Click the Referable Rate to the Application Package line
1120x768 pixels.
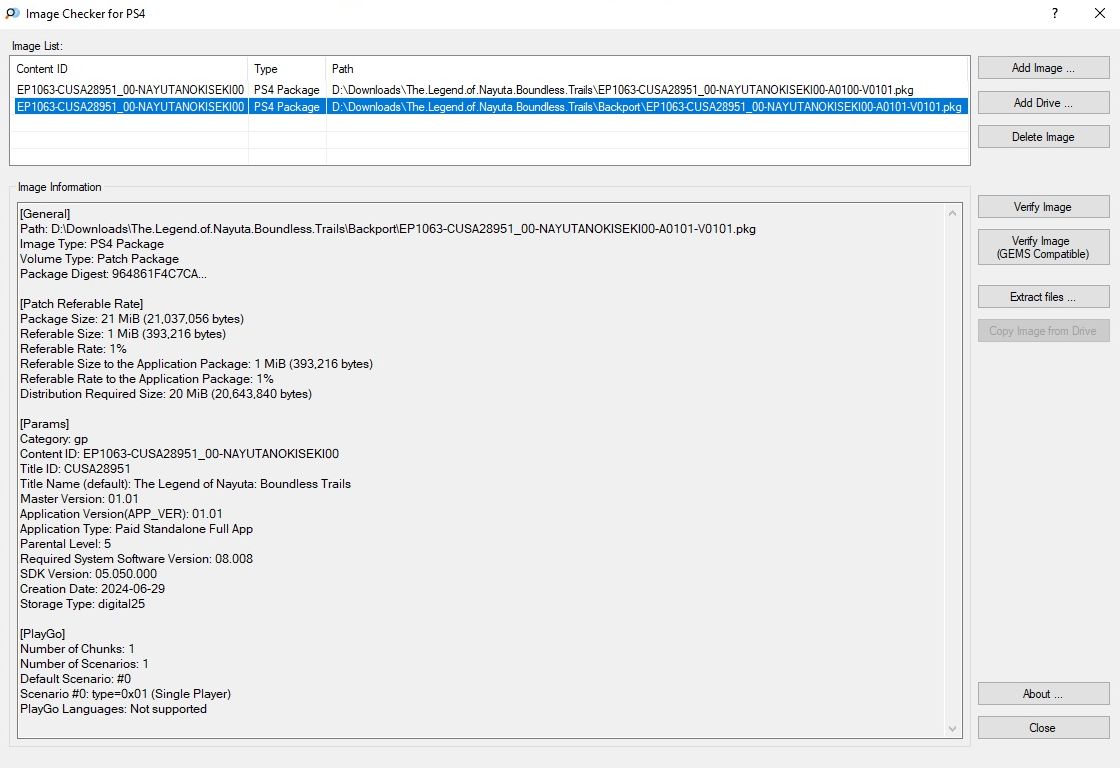[x=146, y=379]
